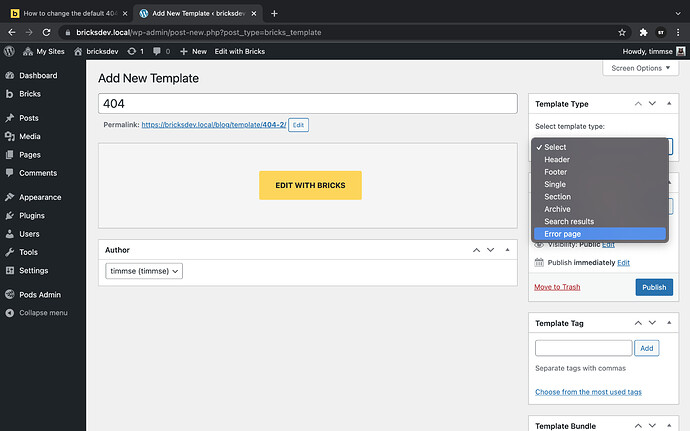The image size is (690, 431).
Task: Click the yellow EDIT WITH BRICKS button
Action: tap(310, 185)
